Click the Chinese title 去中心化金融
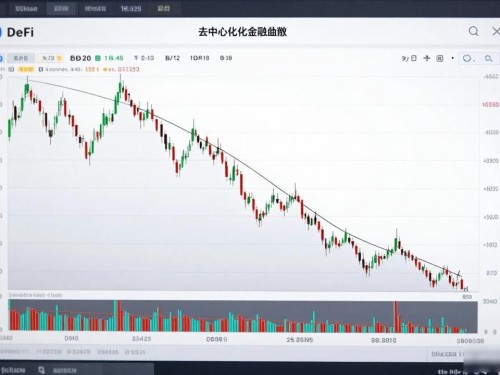Screen dimensions: 500x375 [x=242, y=32]
